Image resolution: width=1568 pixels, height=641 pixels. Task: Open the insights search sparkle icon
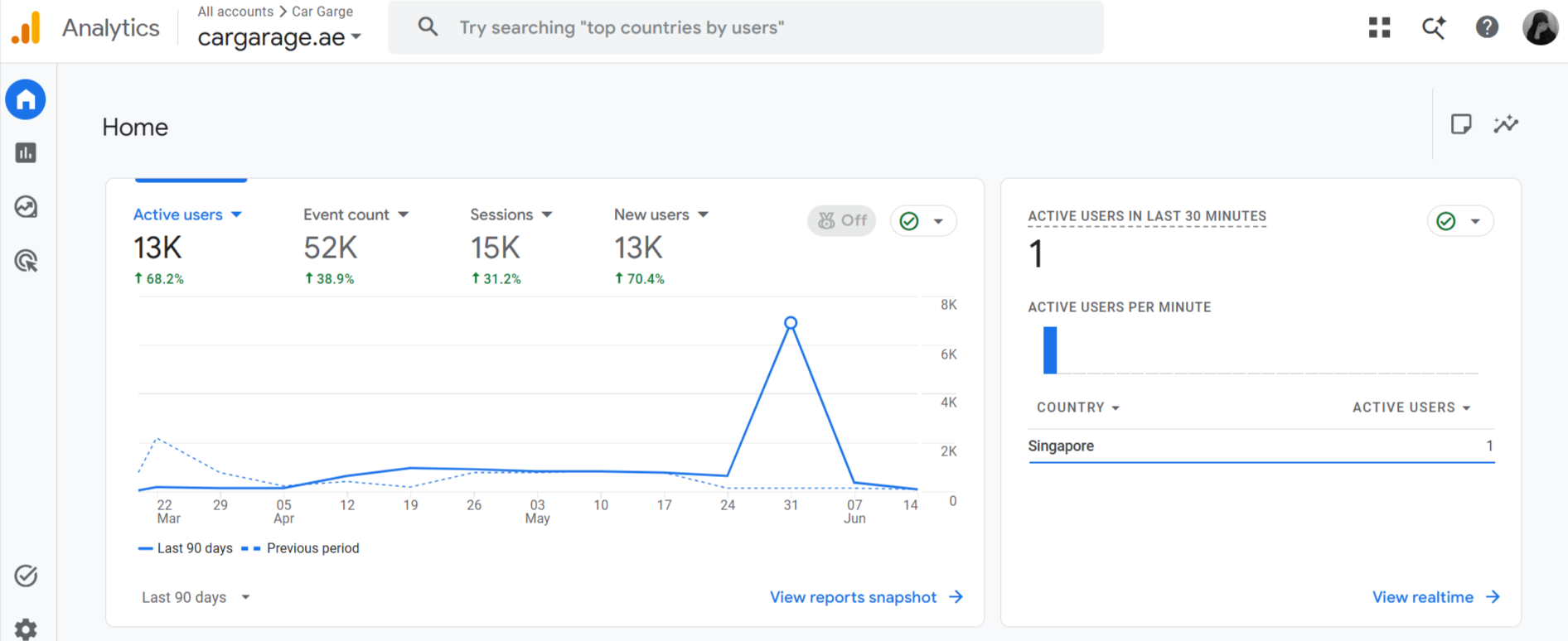coord(1434,27)
